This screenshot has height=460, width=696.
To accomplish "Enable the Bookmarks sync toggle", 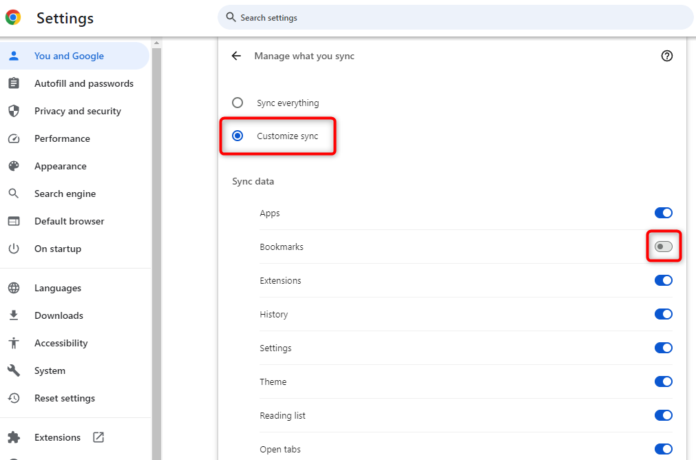I will click(663, 246).
